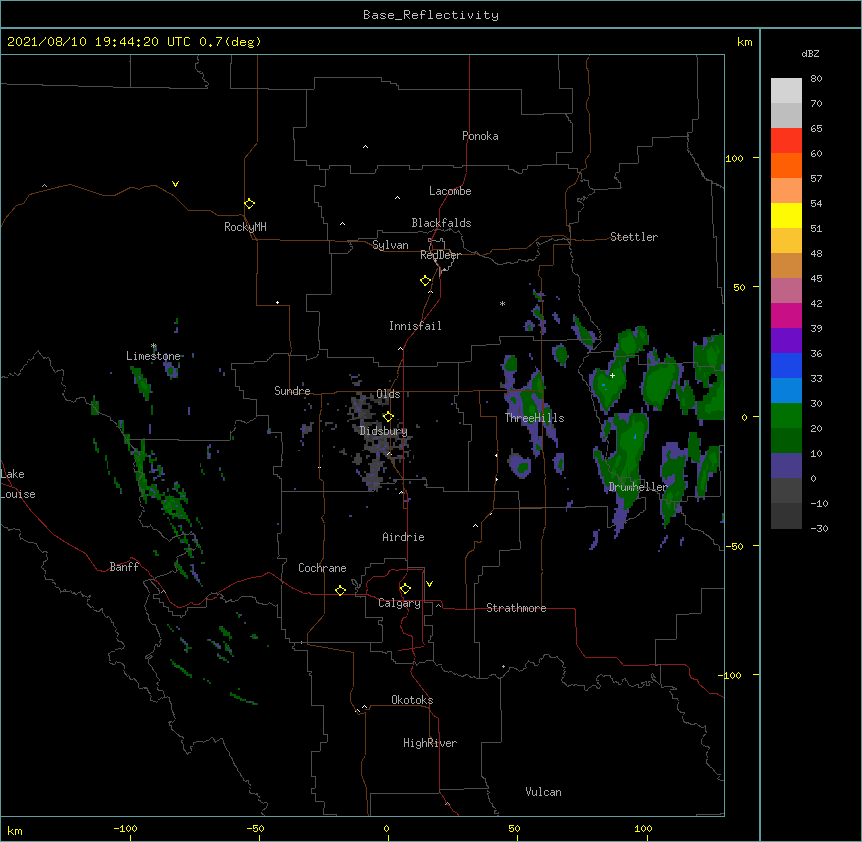
Task: Click the Strathmore label
Action: tap(516, 608)
